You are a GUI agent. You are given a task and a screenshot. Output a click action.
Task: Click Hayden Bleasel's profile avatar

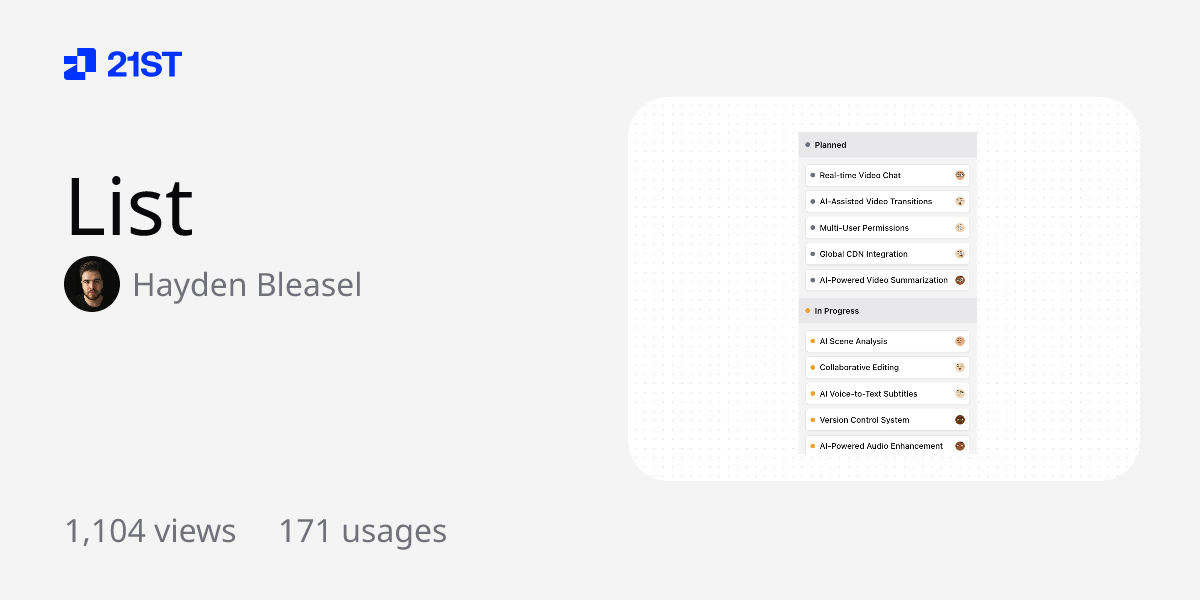tap(92, 284)
